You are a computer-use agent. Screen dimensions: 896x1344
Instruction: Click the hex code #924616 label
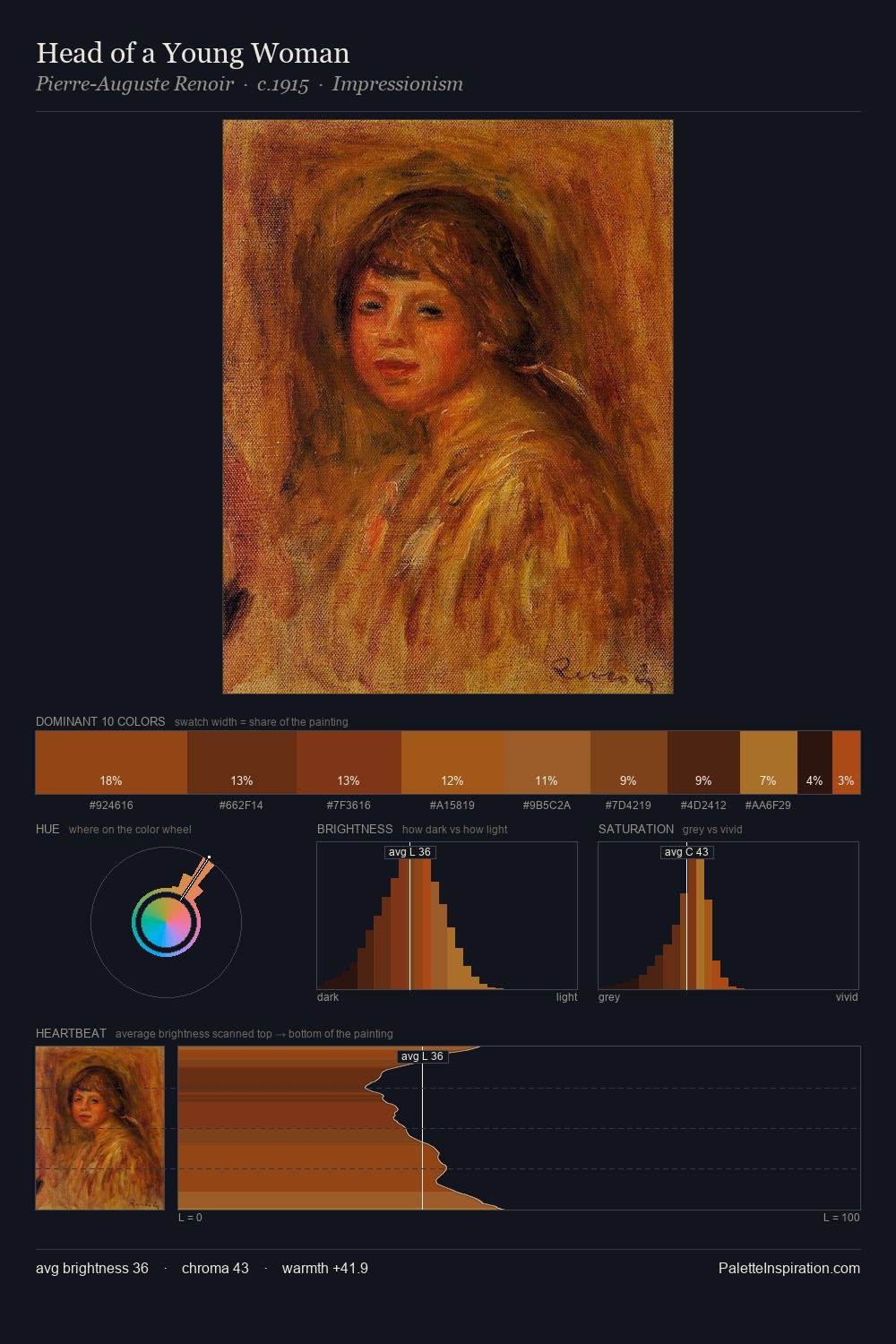click(111, 806)
